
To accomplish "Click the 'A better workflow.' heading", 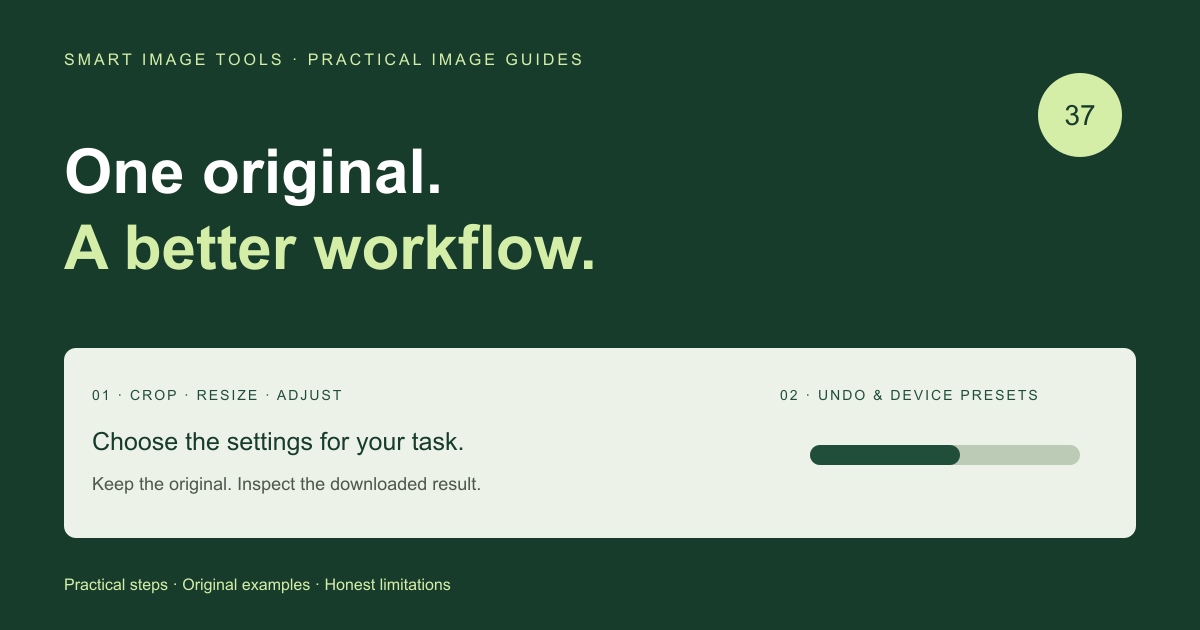I will tap(330, 248).
